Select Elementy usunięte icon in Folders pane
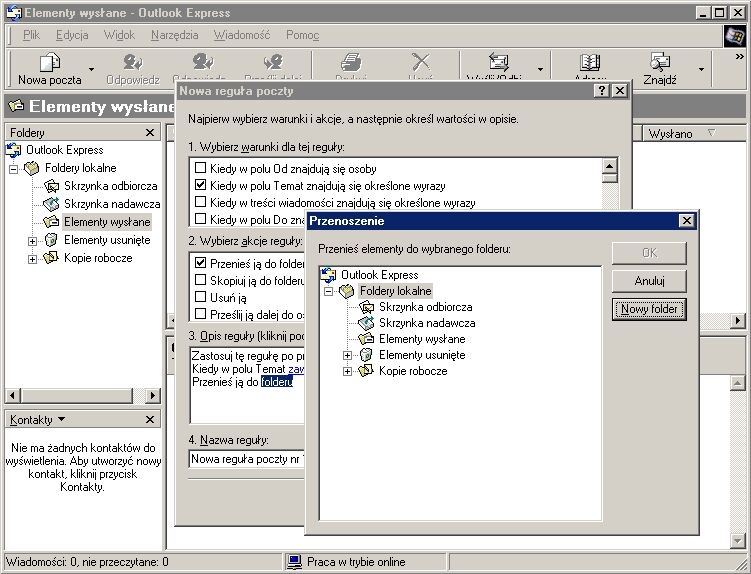751x574 pixels. point(51,240)
